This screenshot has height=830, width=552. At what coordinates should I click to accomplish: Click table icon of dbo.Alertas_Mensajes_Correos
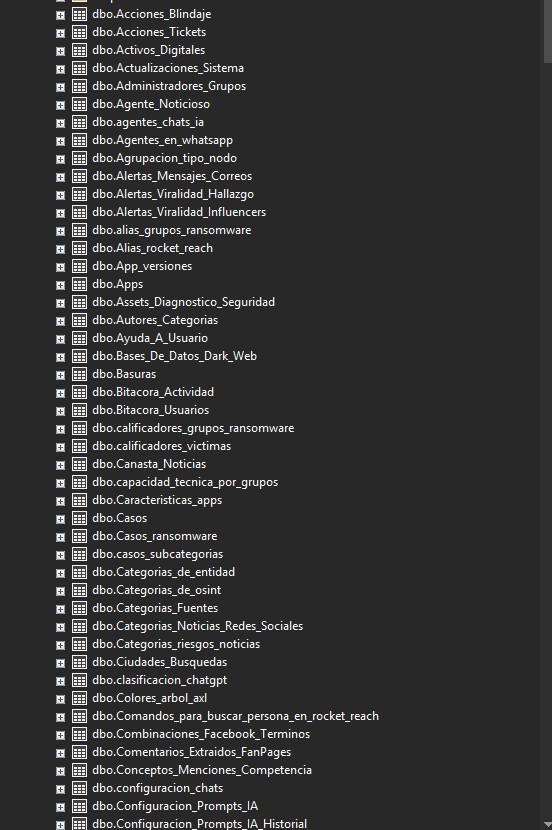click(79, 176)
